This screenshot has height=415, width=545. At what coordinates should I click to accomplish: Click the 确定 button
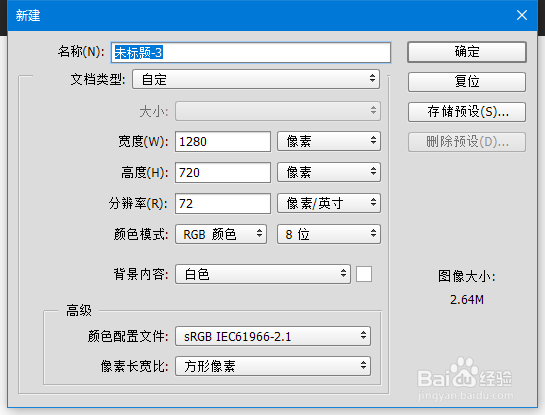pyautogui.click(x=467, y=52)
